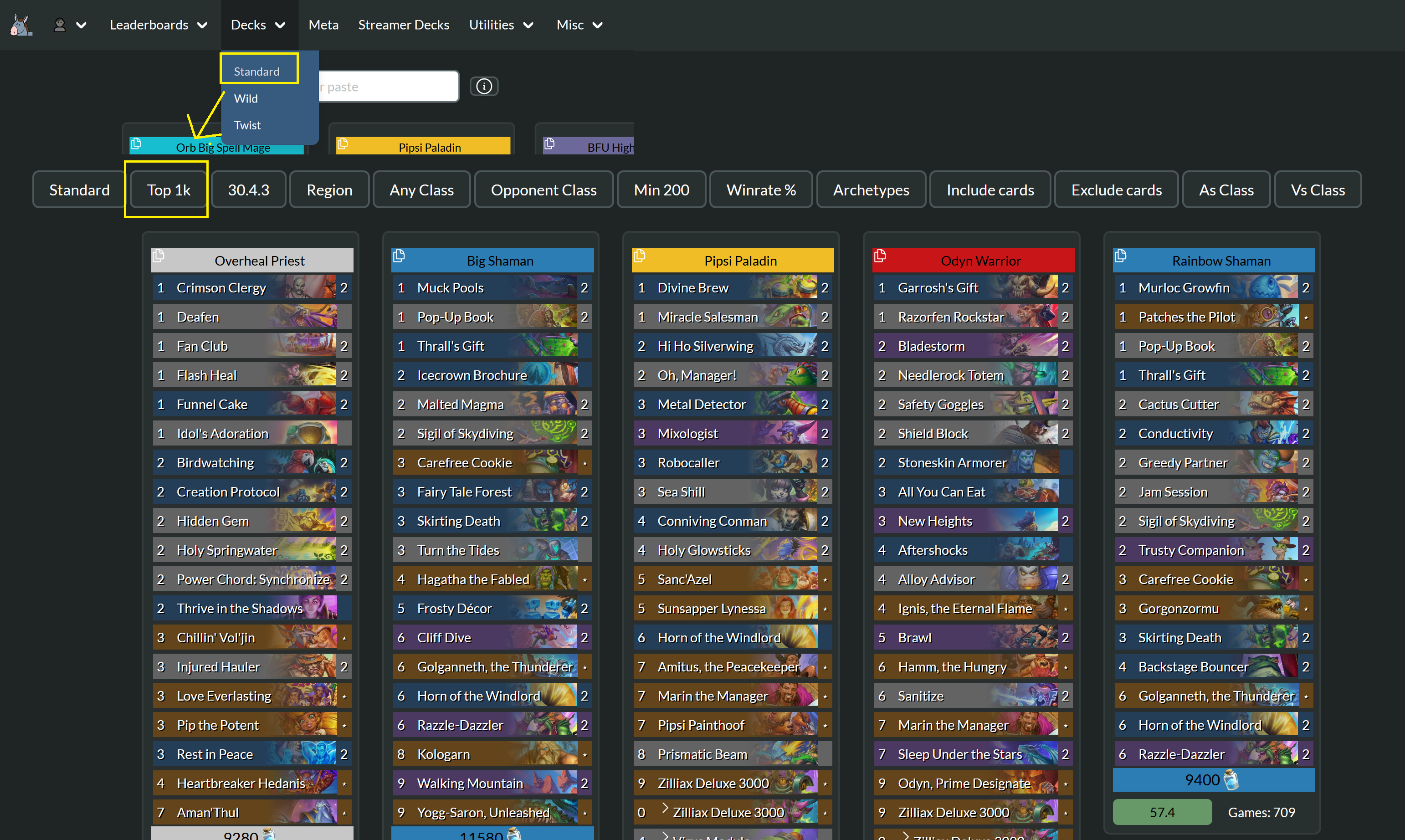Click the Odyn Warrior red title bar
Screen dimensions: 1405x840
974,261
